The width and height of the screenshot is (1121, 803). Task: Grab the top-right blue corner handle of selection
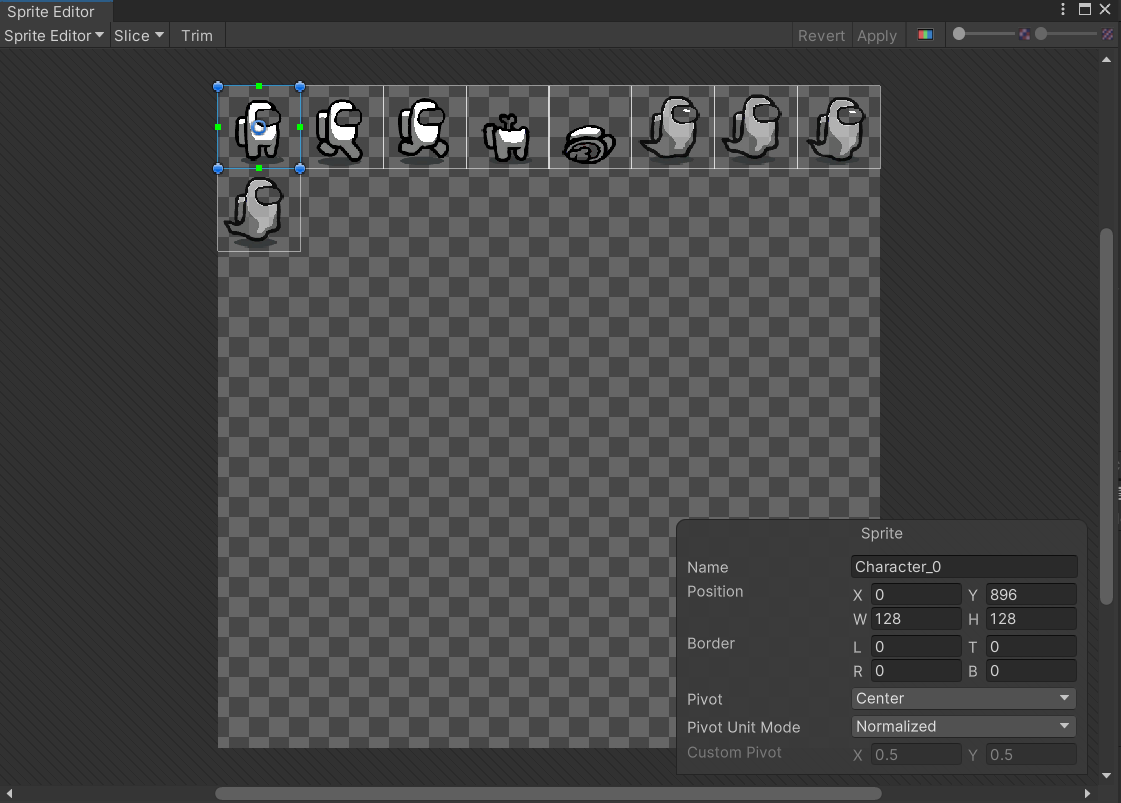tap(300, 87)
